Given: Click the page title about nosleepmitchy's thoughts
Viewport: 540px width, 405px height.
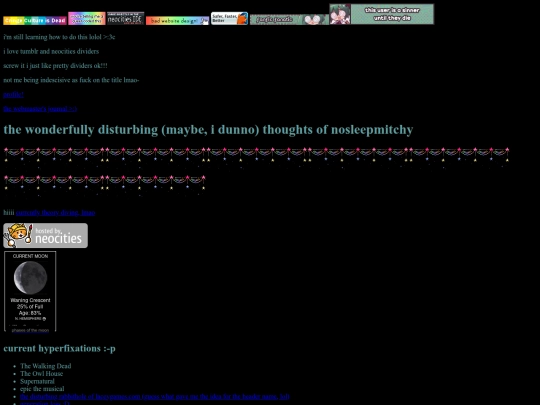Looking at the screenshot, I should tap(208, 129).
